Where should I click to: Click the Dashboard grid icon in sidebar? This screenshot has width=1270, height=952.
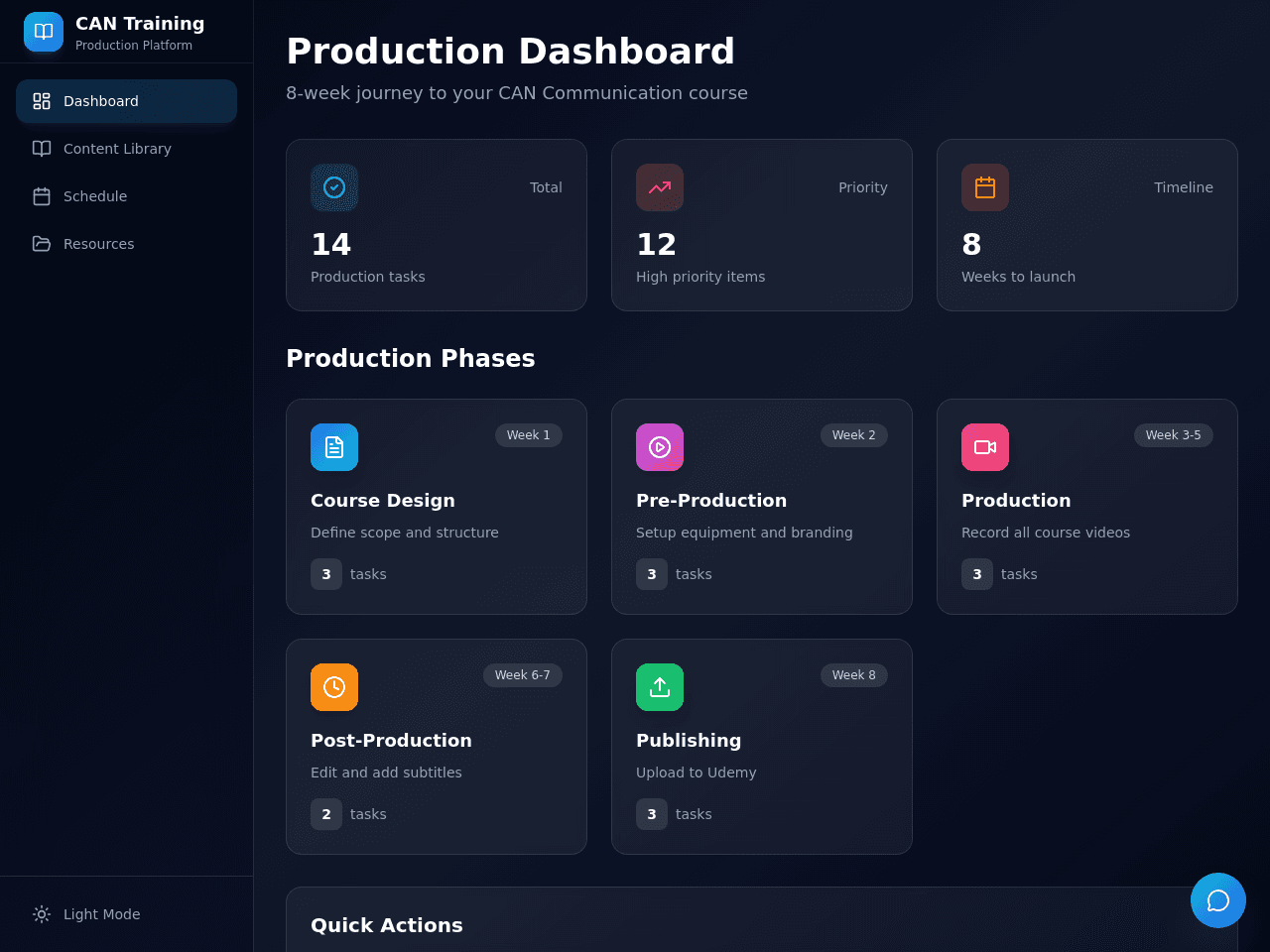pos(42,101)
